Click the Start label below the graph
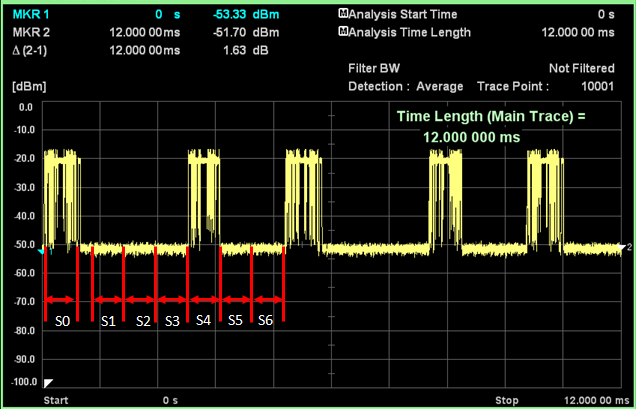 coord(56,400)
